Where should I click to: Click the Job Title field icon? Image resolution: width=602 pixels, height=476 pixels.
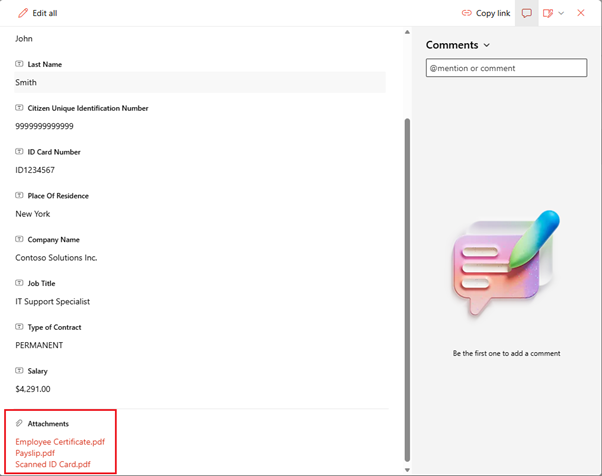click(x=19, y=283)
